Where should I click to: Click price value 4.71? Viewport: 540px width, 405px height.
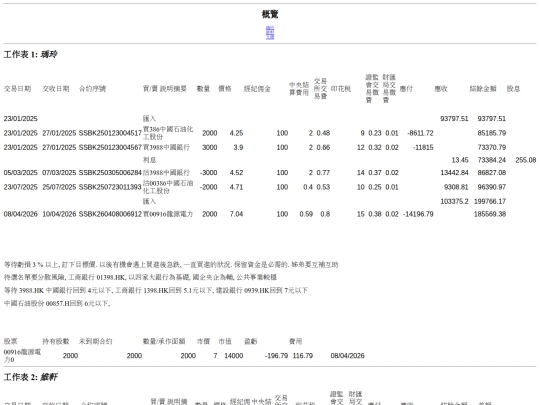pos(236,187)
